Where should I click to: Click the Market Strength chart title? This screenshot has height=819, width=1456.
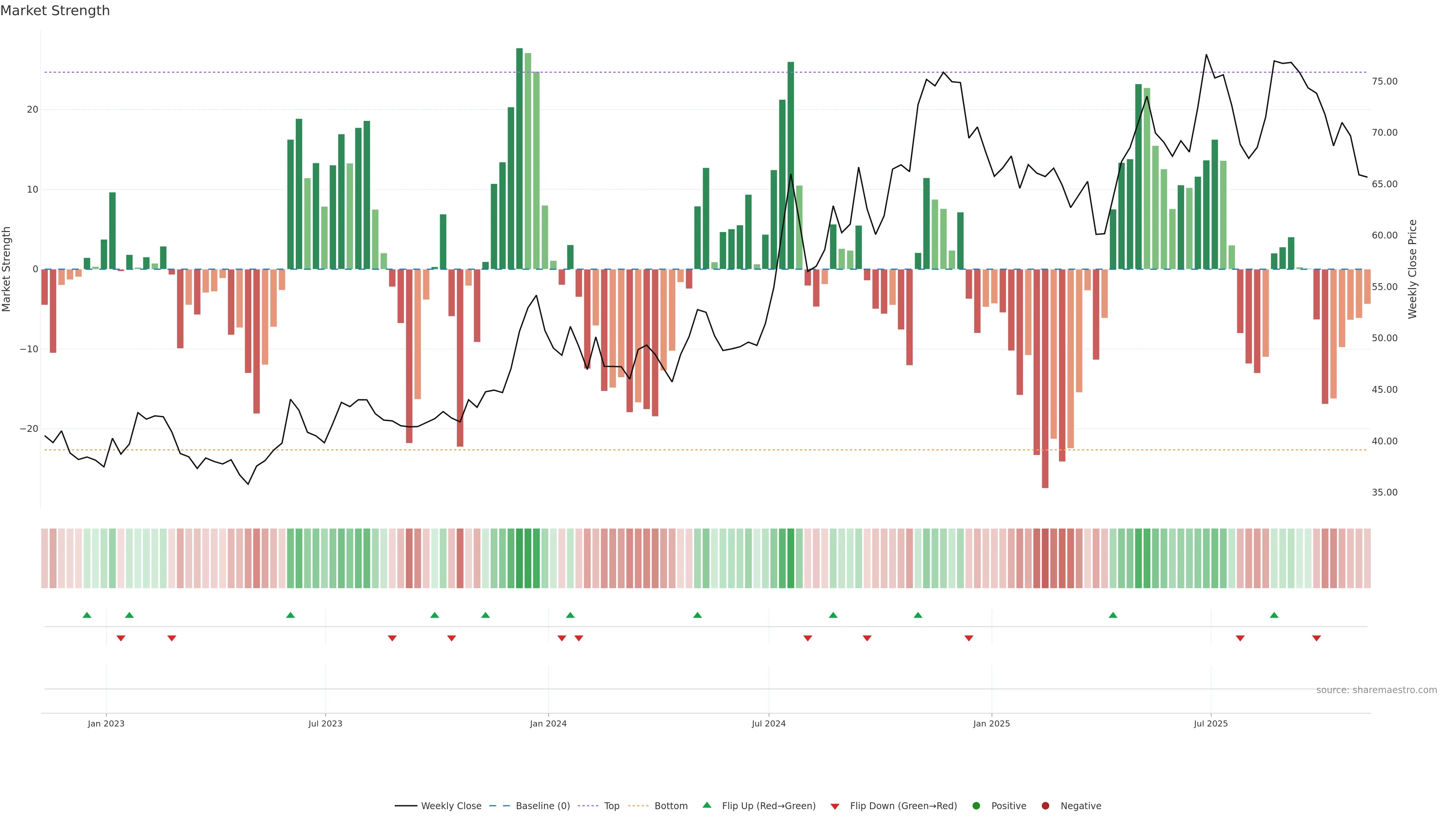pyautogui.click(x=55, y=11)
